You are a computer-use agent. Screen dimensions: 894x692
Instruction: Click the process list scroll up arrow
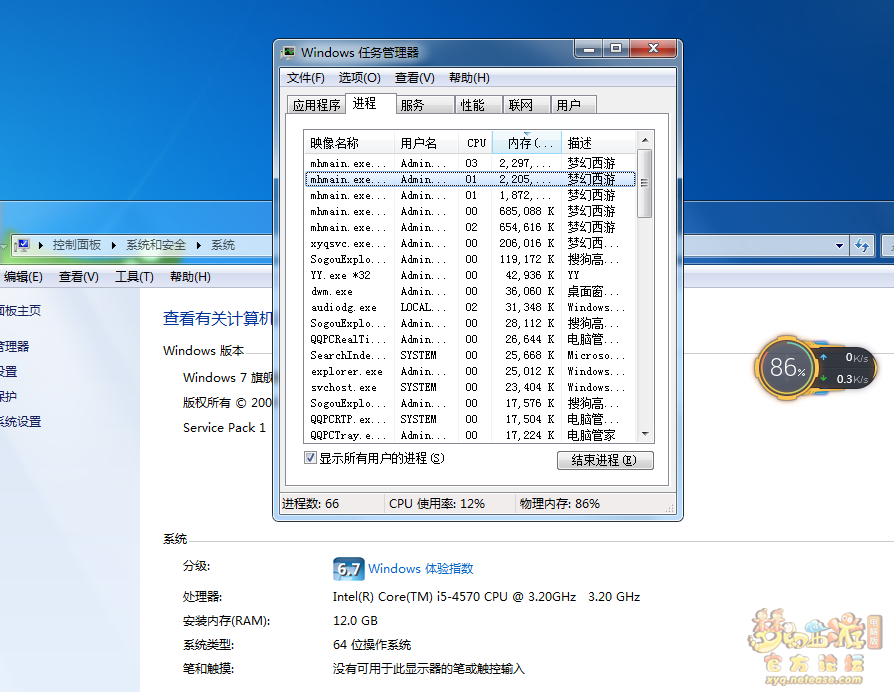point(645,140)
